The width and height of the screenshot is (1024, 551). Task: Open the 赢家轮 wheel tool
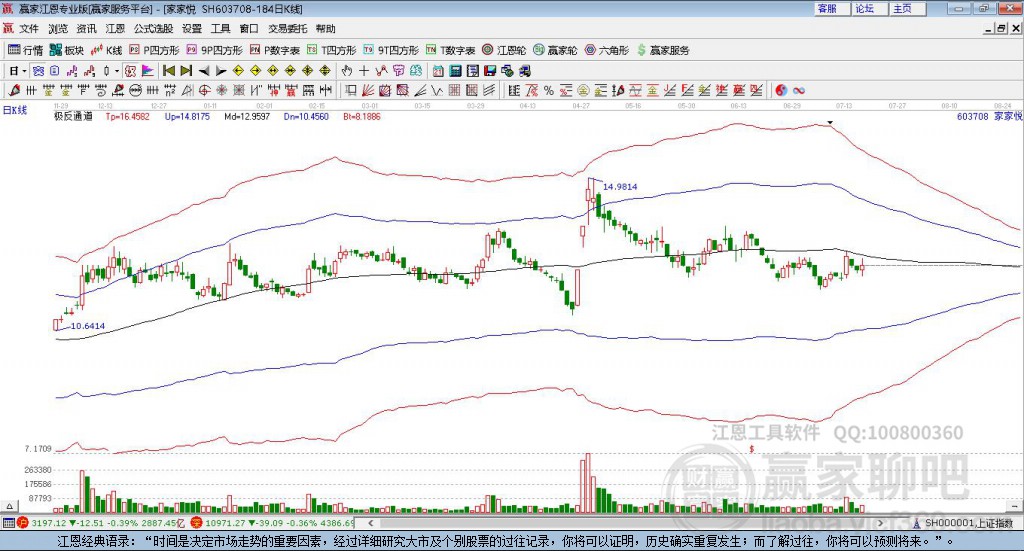555,50
